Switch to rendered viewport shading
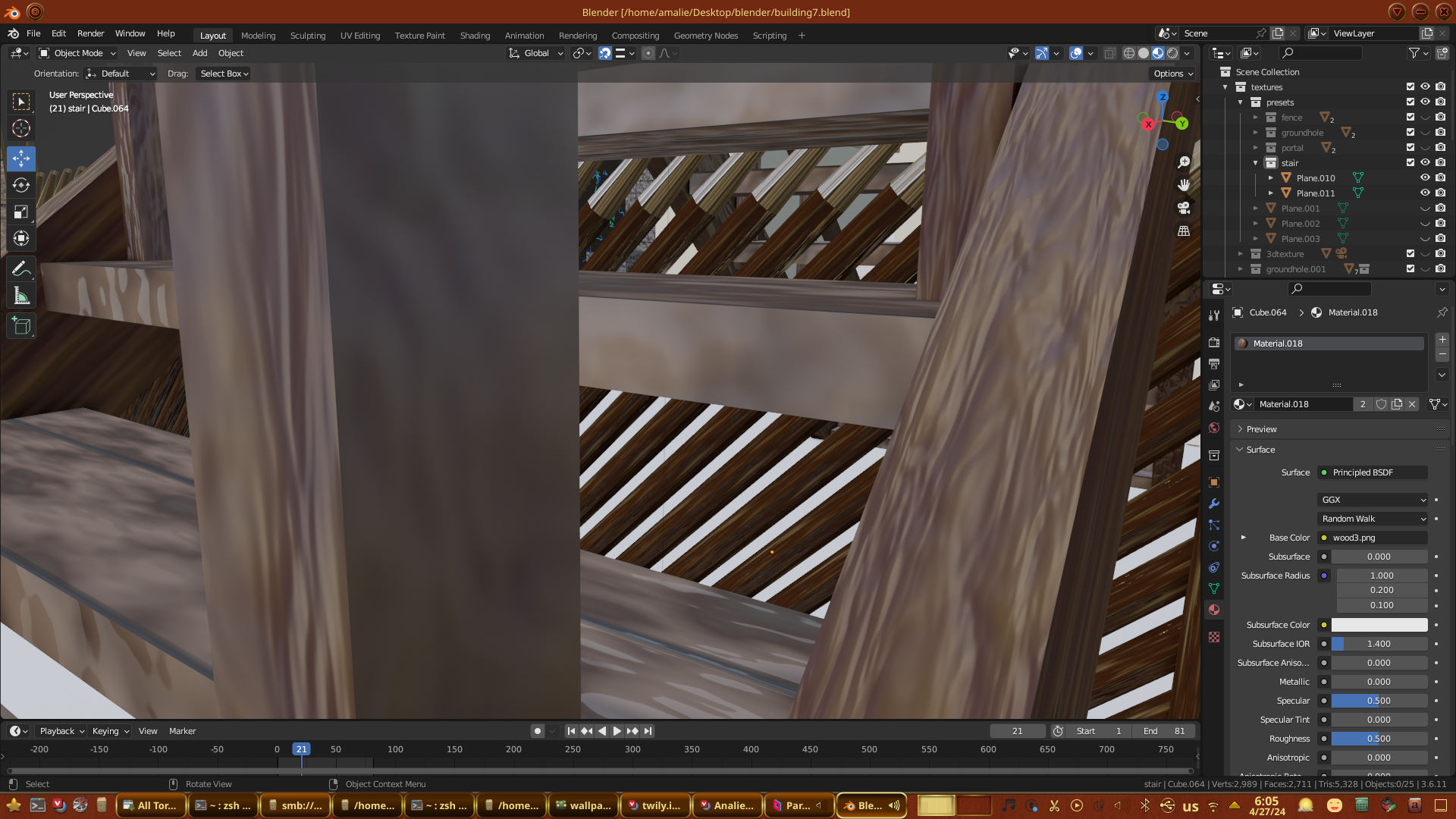The width and height of the screenshot is (1456, 819). pyautogui.click(x=1172, y=53)
